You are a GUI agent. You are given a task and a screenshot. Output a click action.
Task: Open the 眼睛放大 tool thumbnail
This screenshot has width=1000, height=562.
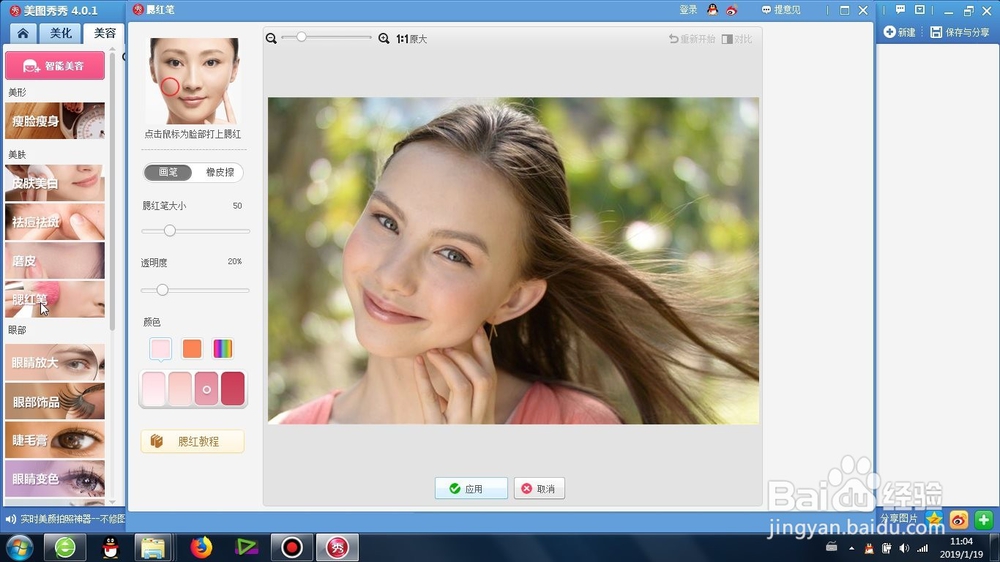click(55, 362)
